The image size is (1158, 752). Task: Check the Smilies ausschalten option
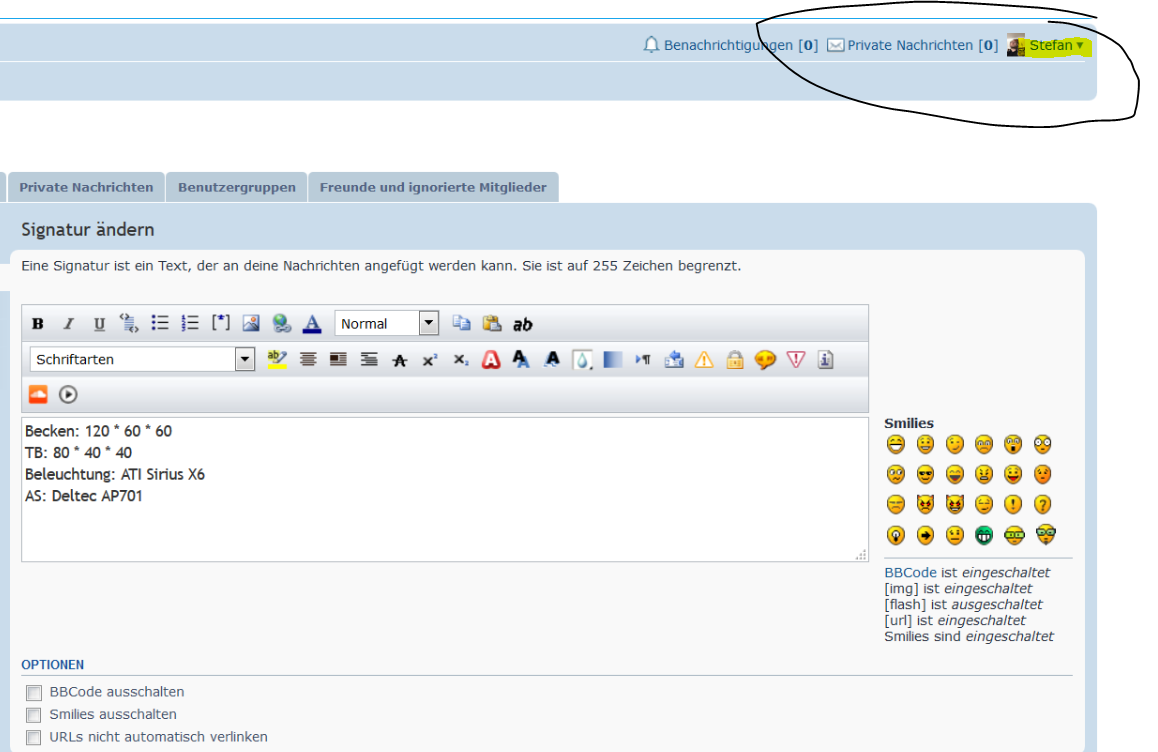click(x=35, y=715)
